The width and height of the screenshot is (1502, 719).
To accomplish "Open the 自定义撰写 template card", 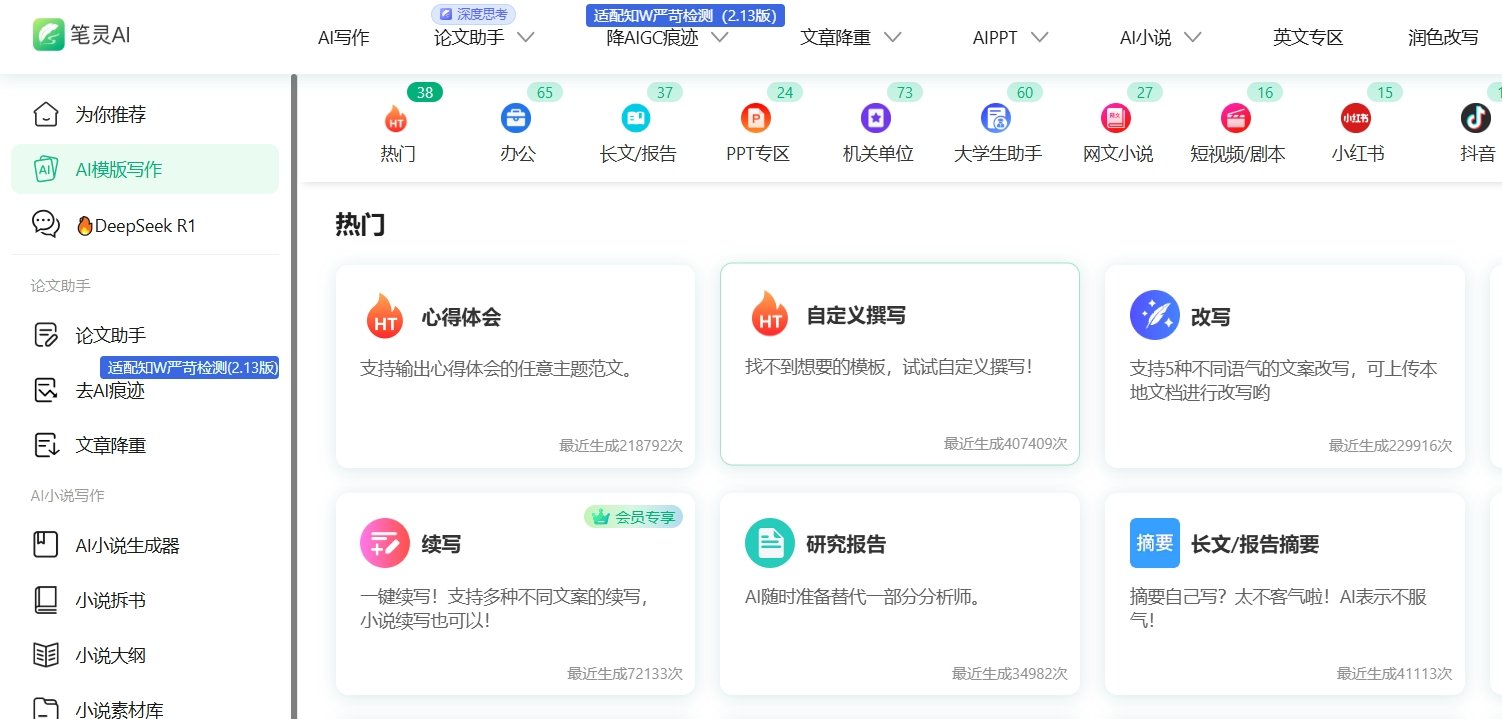I will pyautogui.click(x=899, y=365).
